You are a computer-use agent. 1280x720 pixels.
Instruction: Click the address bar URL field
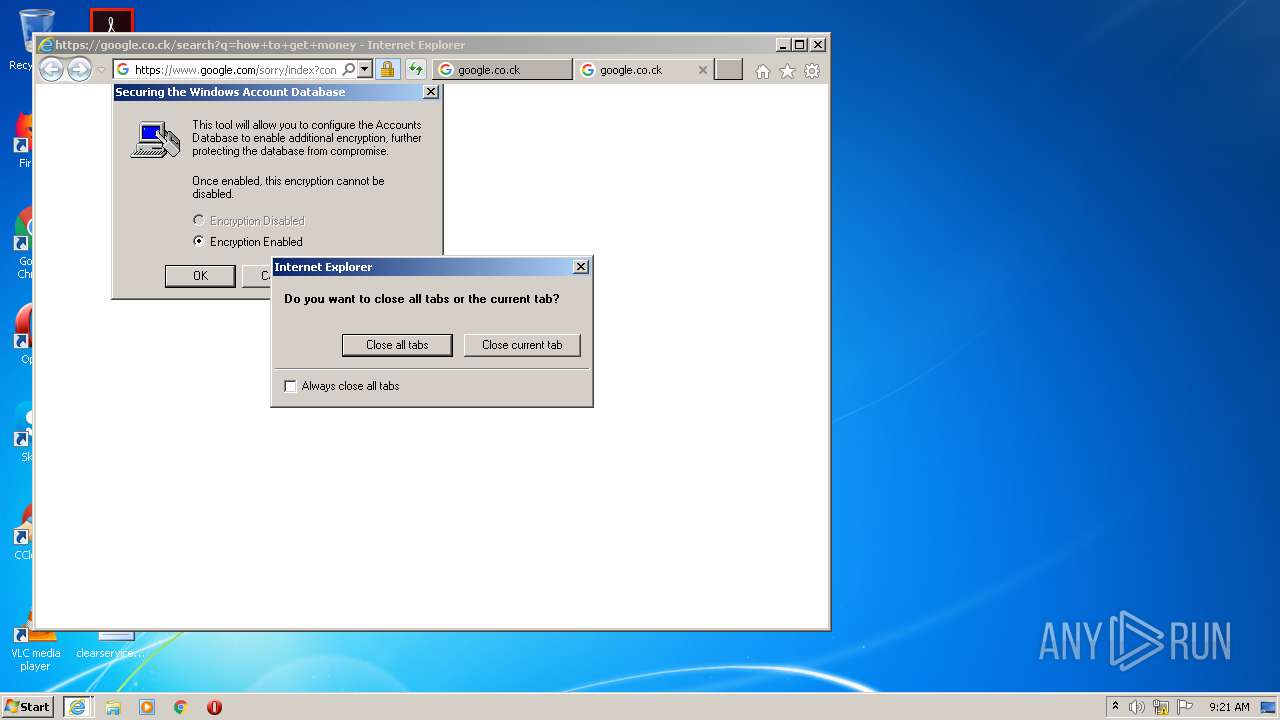[x=236, y=70]
